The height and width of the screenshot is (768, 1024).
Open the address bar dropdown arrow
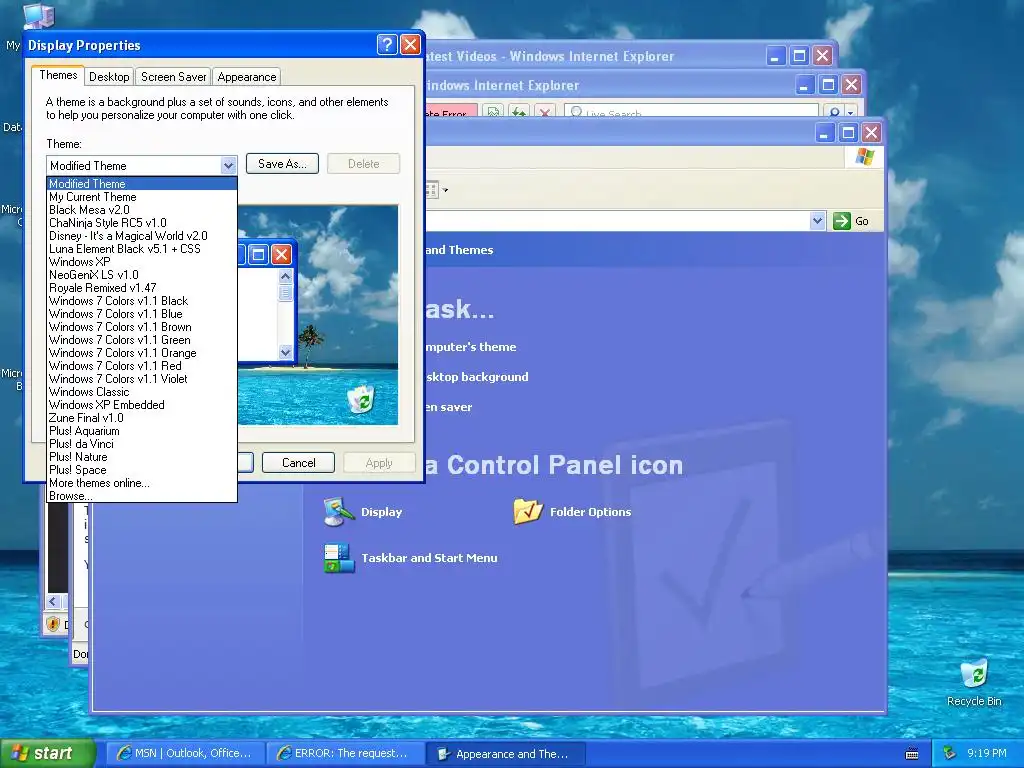pos(817,221)
